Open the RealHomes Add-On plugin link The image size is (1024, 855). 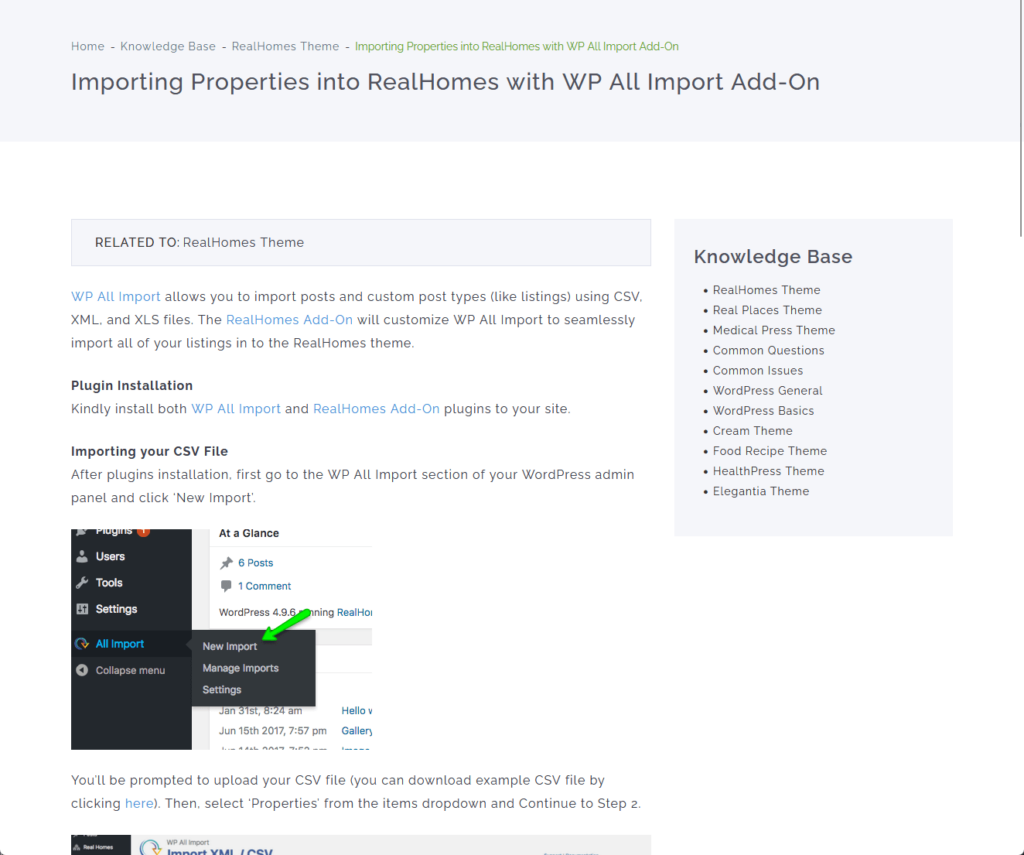[x=289, y=320]
